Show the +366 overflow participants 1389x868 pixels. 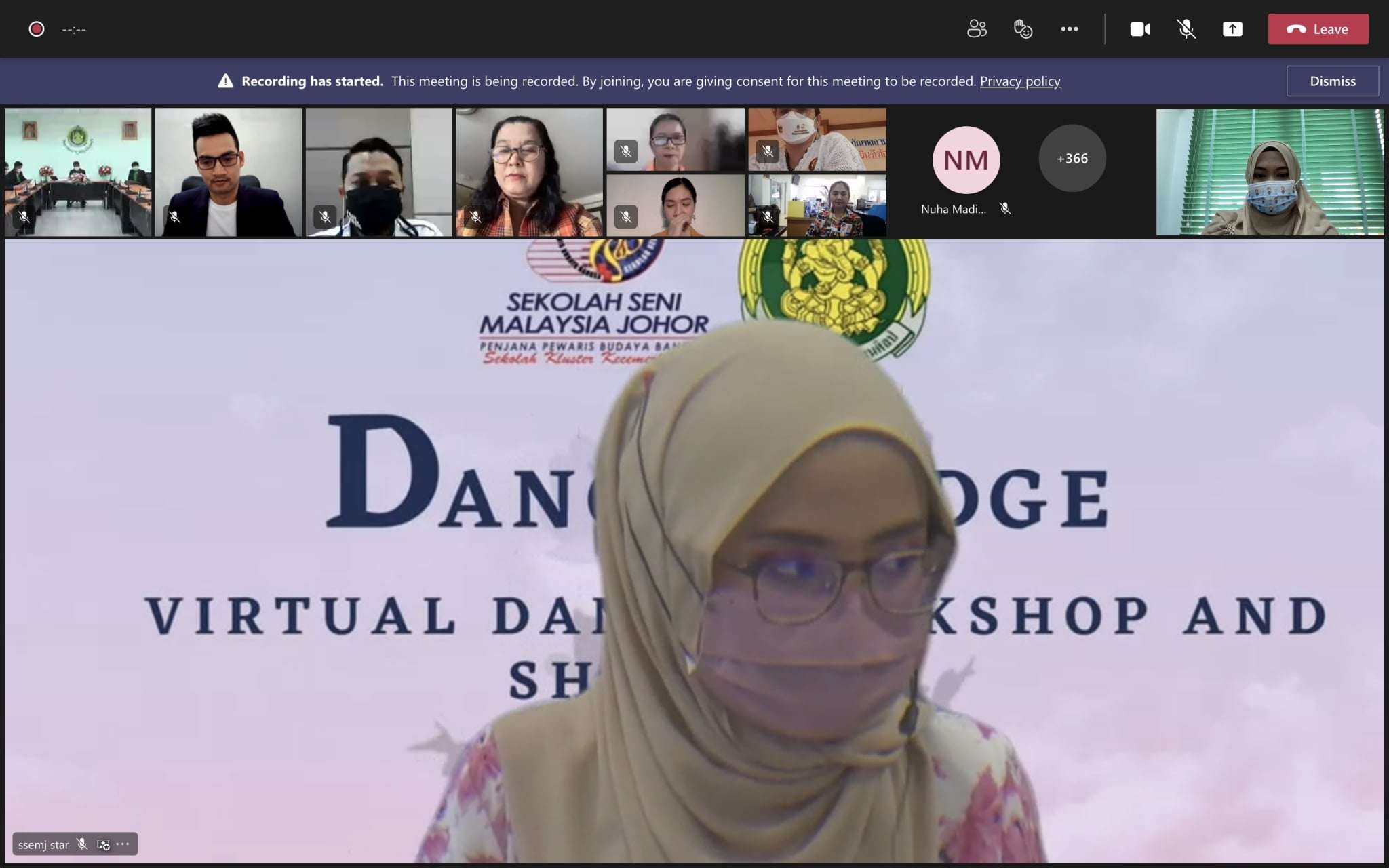click(x=1072, y=159)
